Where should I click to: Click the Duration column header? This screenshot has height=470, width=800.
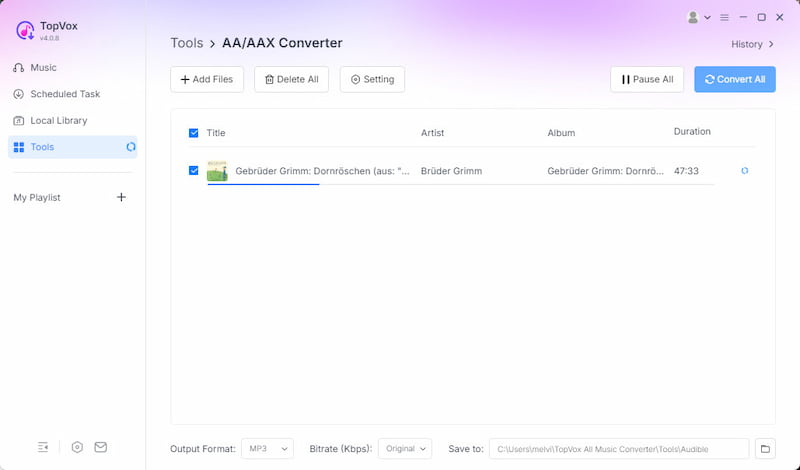[692, 132]
